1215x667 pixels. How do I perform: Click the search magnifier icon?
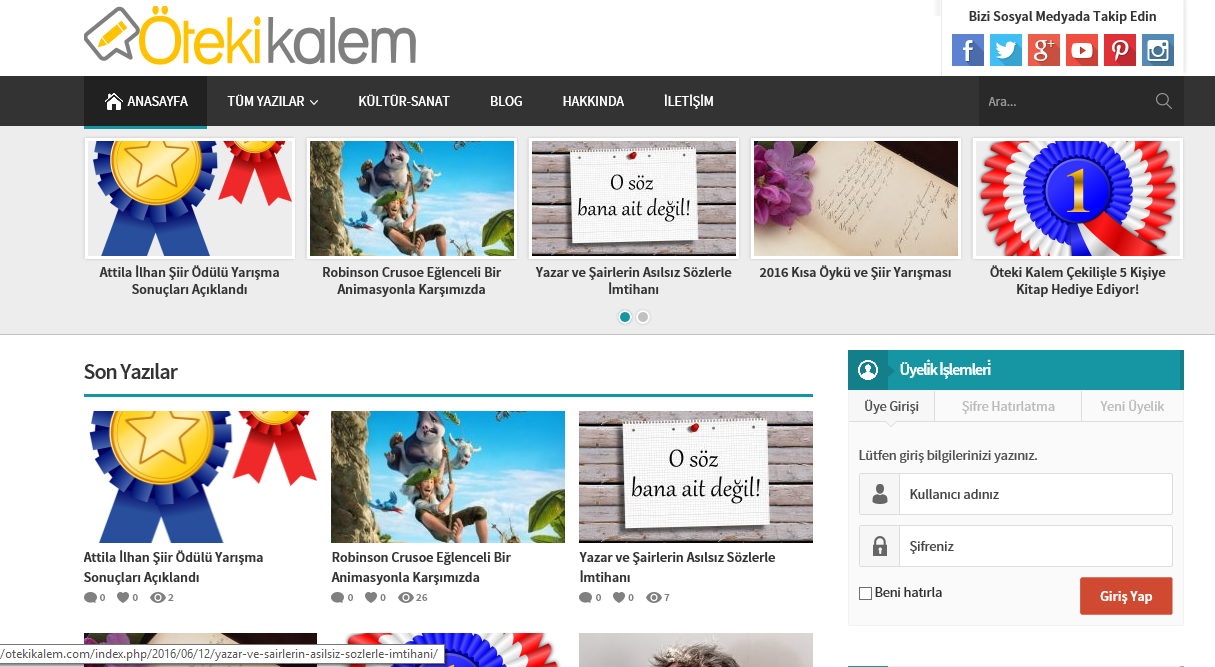pyautogui.click(x=1163, y=101)
